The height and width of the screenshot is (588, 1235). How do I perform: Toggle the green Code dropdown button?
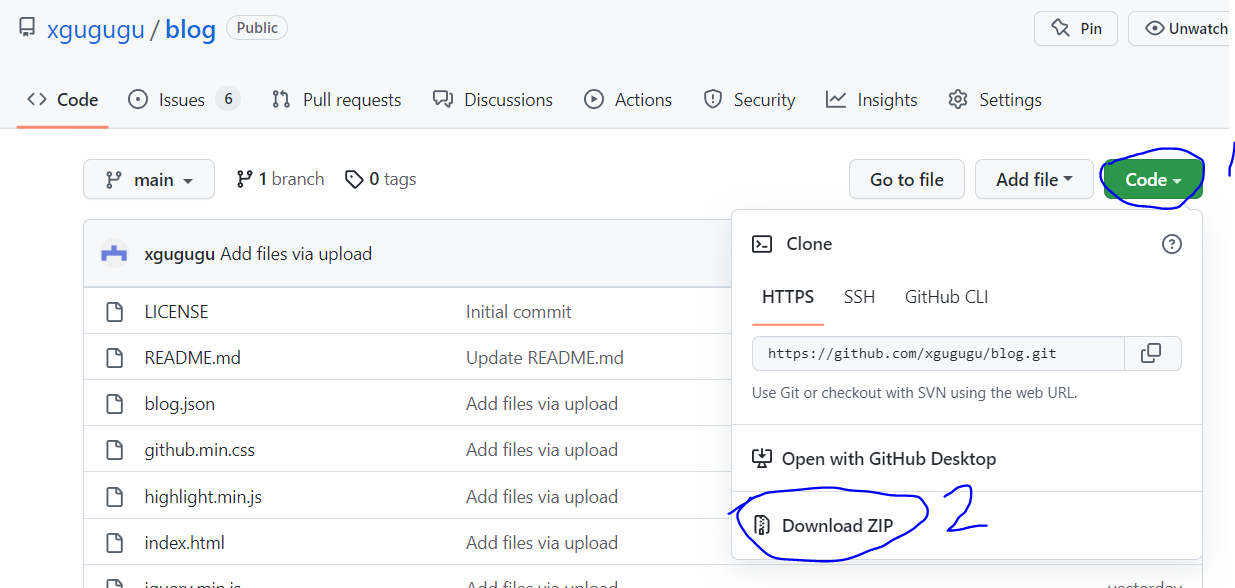(x=1153, y=179)
